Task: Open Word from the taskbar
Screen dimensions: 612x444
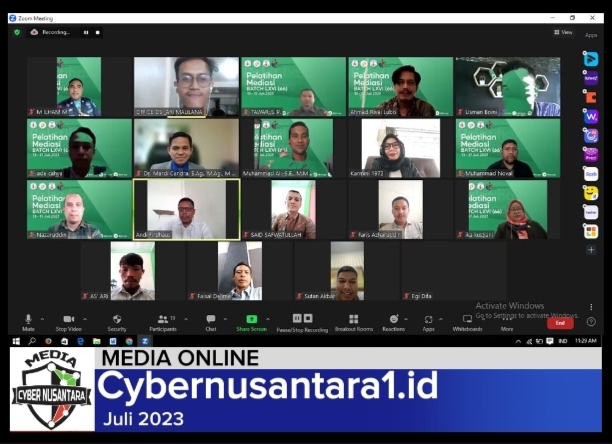Action: click(113, 341)
